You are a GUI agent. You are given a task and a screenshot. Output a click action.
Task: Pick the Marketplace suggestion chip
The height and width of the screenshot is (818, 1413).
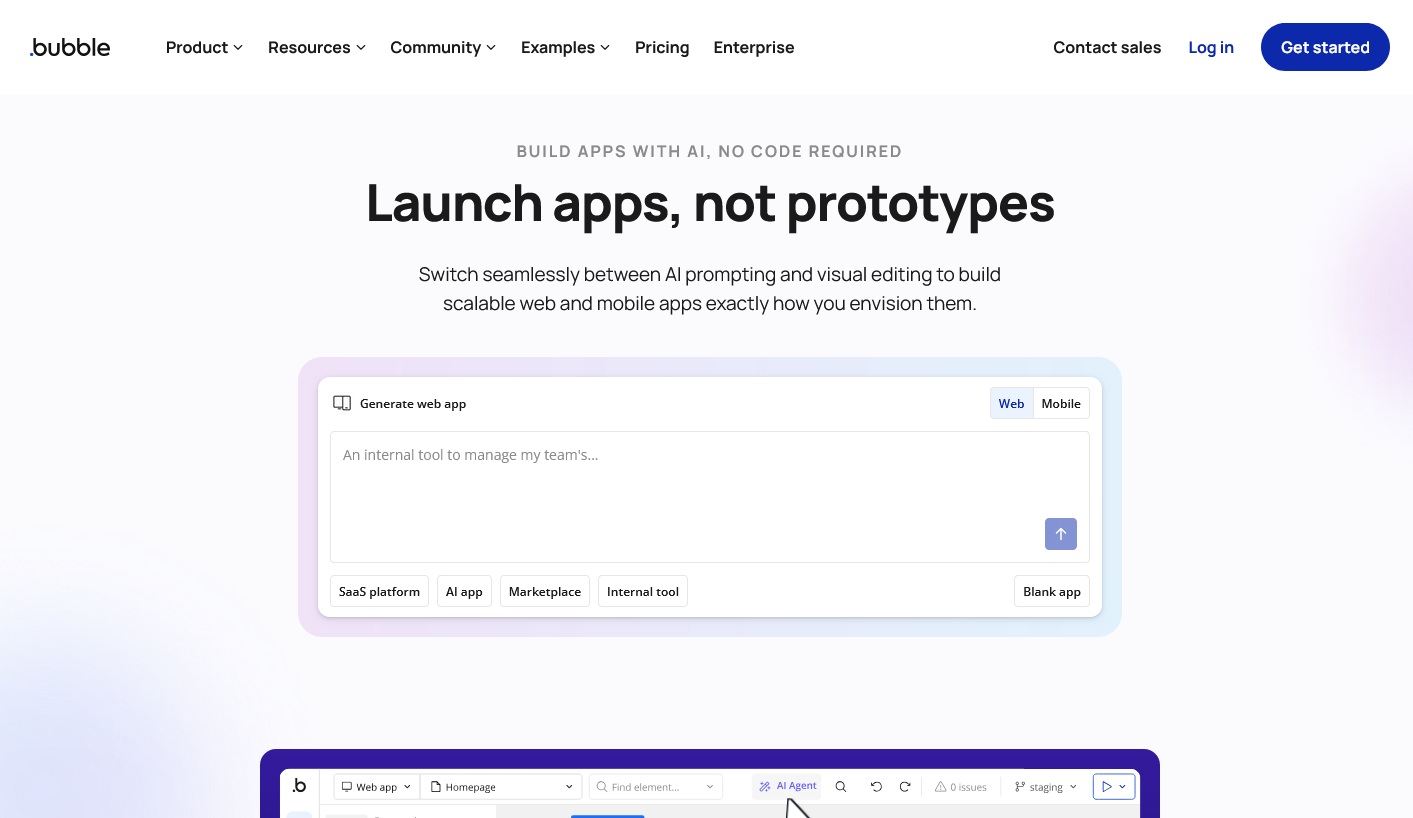point(545,591)
